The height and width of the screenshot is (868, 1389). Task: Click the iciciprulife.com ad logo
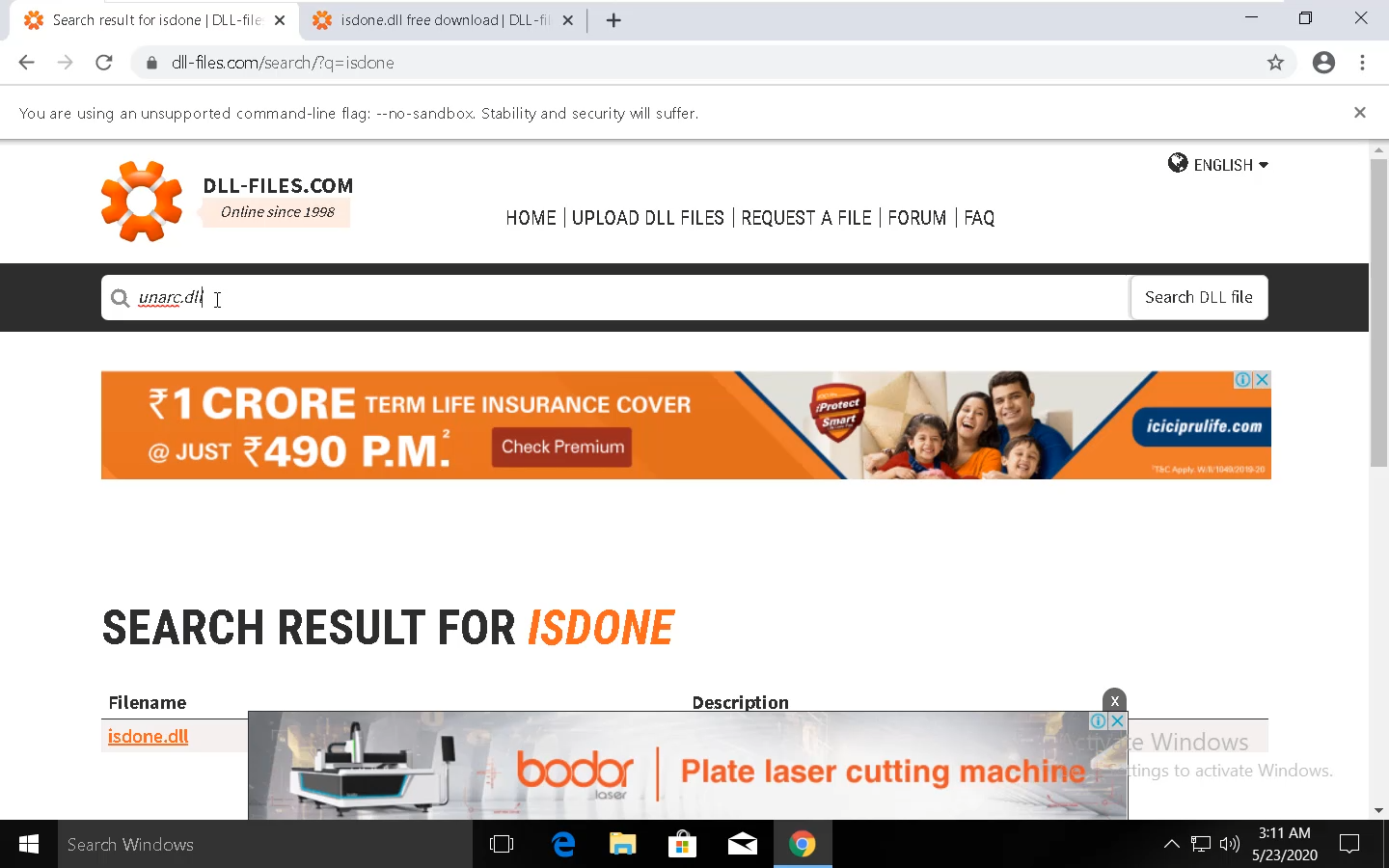point(1204,425)
